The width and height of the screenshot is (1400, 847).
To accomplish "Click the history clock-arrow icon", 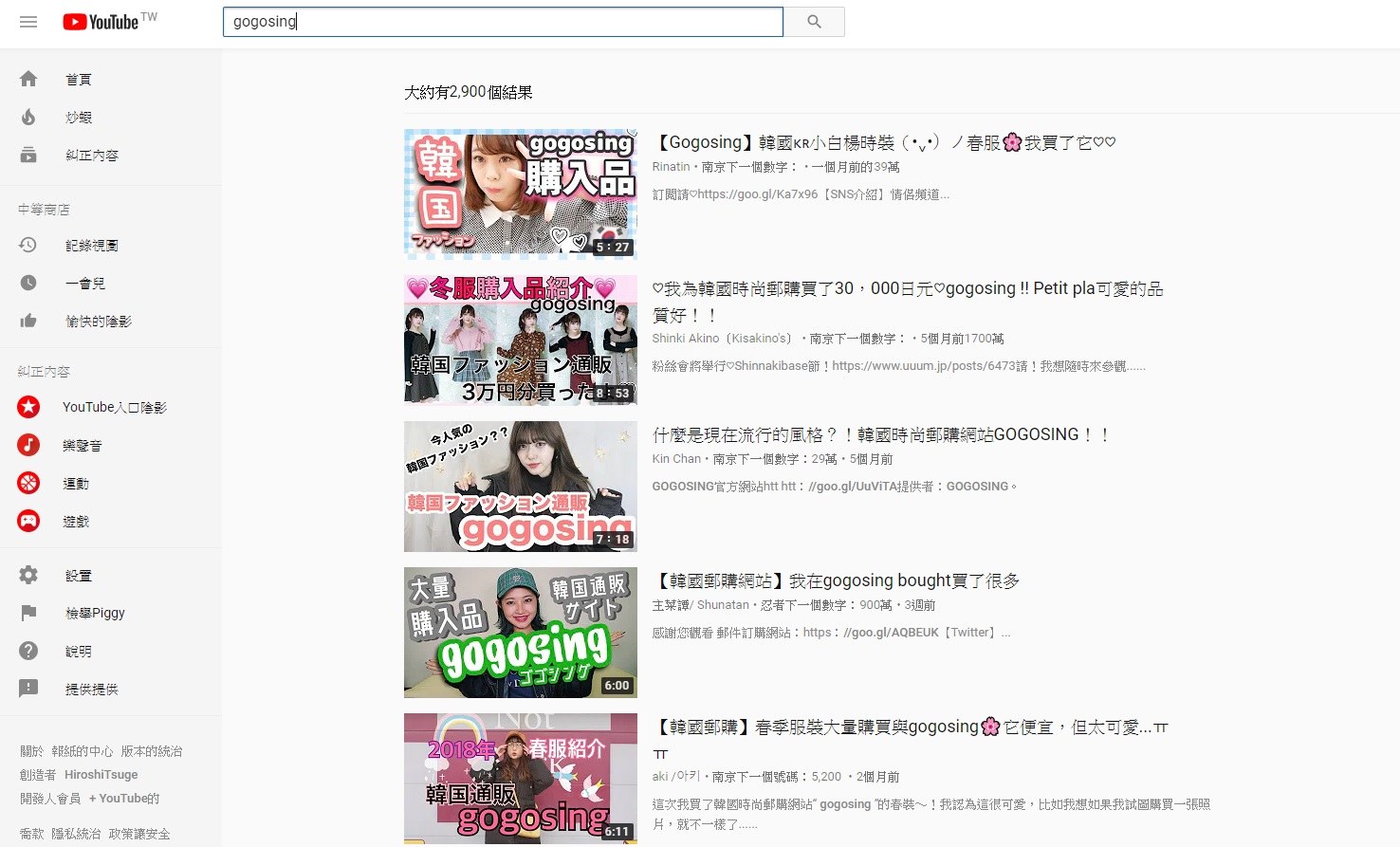I will pos(28,245).
